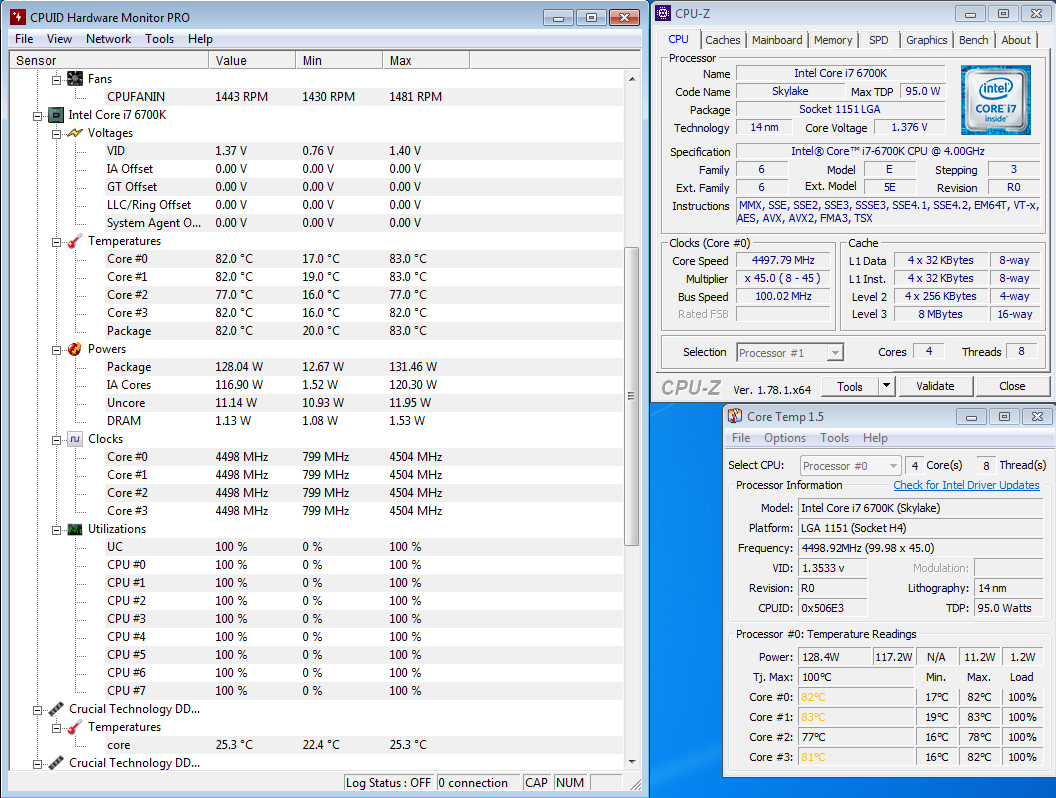This screenshot has width=1056, height=798.
Task: Click the Intel Core i7 6700K chip icon
Action: click(x=56, y=115)
